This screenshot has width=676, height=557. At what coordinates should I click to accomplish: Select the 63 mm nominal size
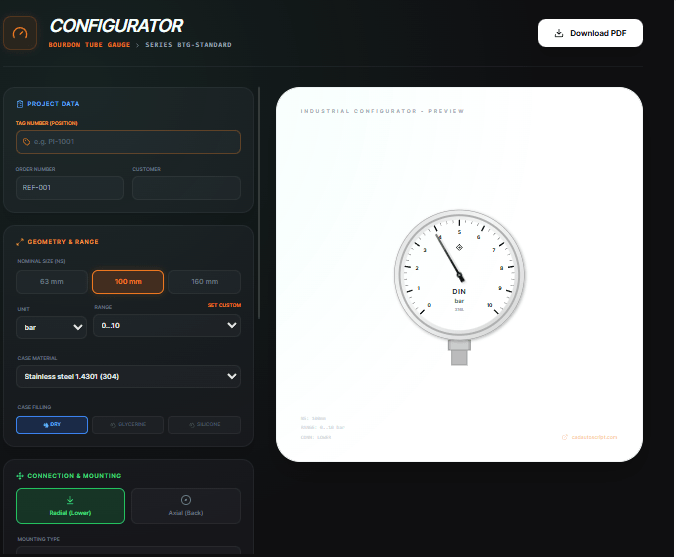pos(52,282)
